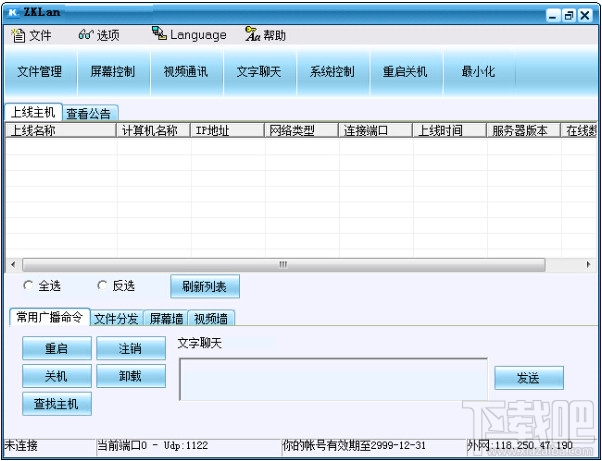Click the ZKLan title bar app icon
This screenshot has height=461, width=602.
tap(13, 13)
